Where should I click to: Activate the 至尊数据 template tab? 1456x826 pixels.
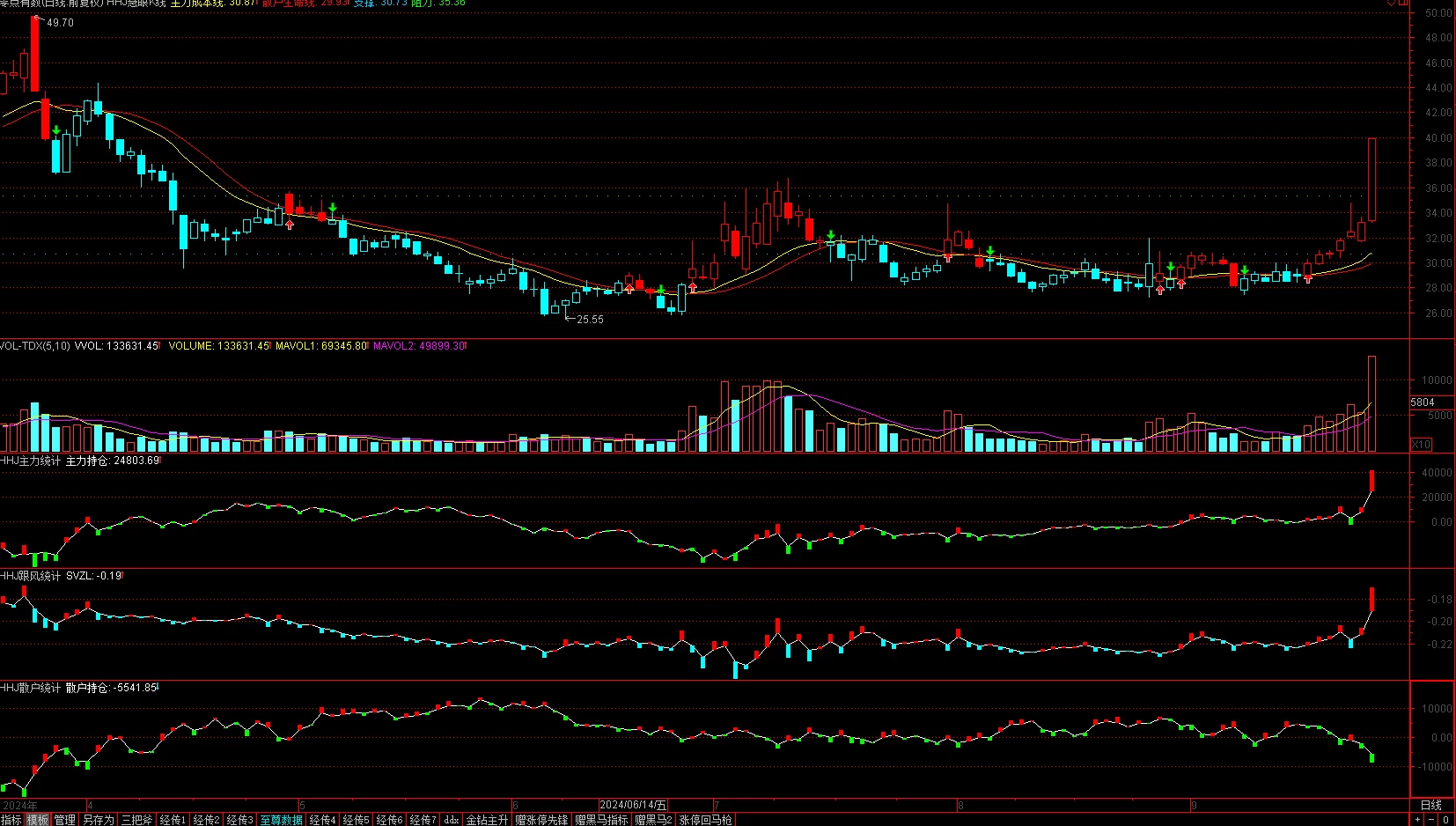(x=282, y=820)
